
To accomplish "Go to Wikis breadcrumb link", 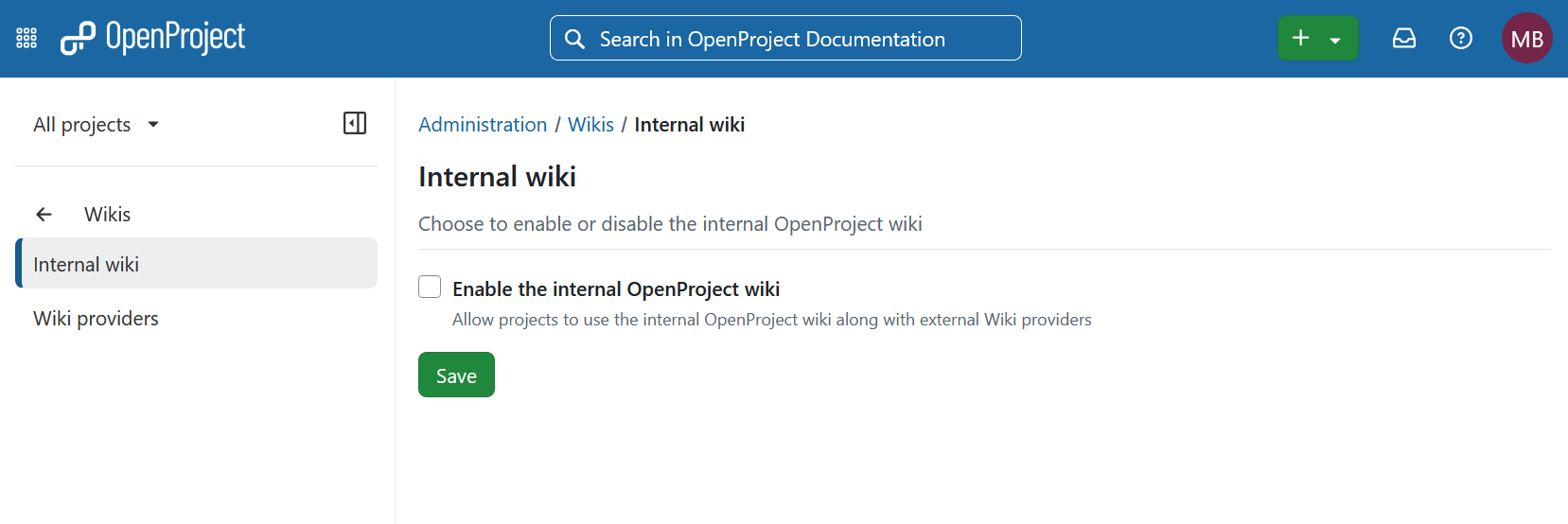I will (590, 125).
